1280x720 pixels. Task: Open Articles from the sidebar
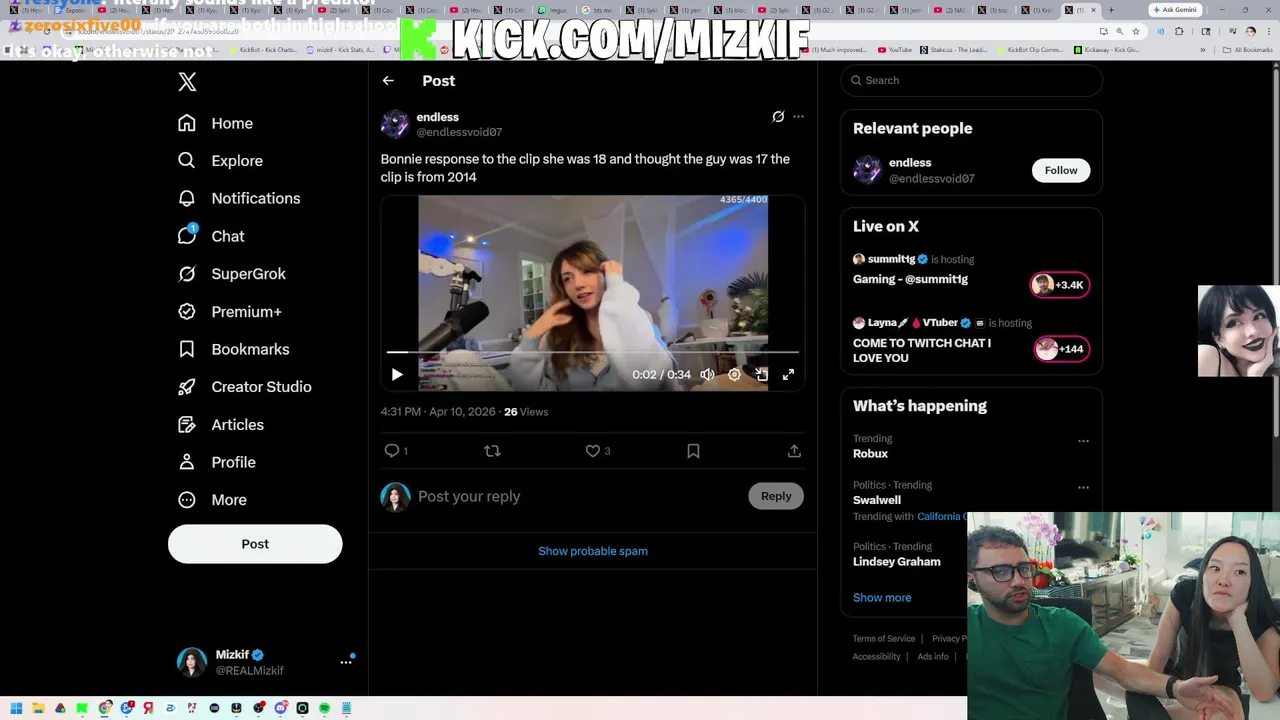[220, 425]
